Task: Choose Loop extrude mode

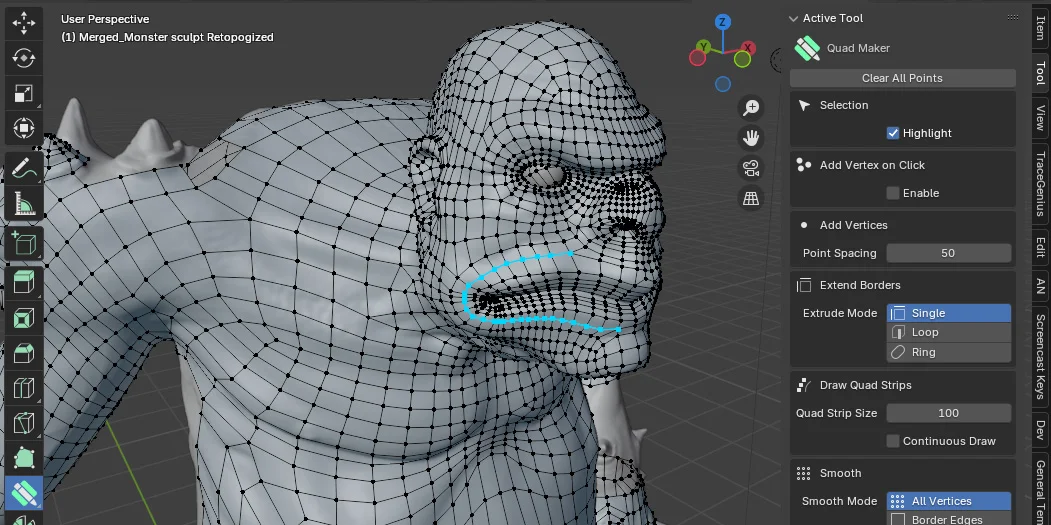Action: coord(948,332)
